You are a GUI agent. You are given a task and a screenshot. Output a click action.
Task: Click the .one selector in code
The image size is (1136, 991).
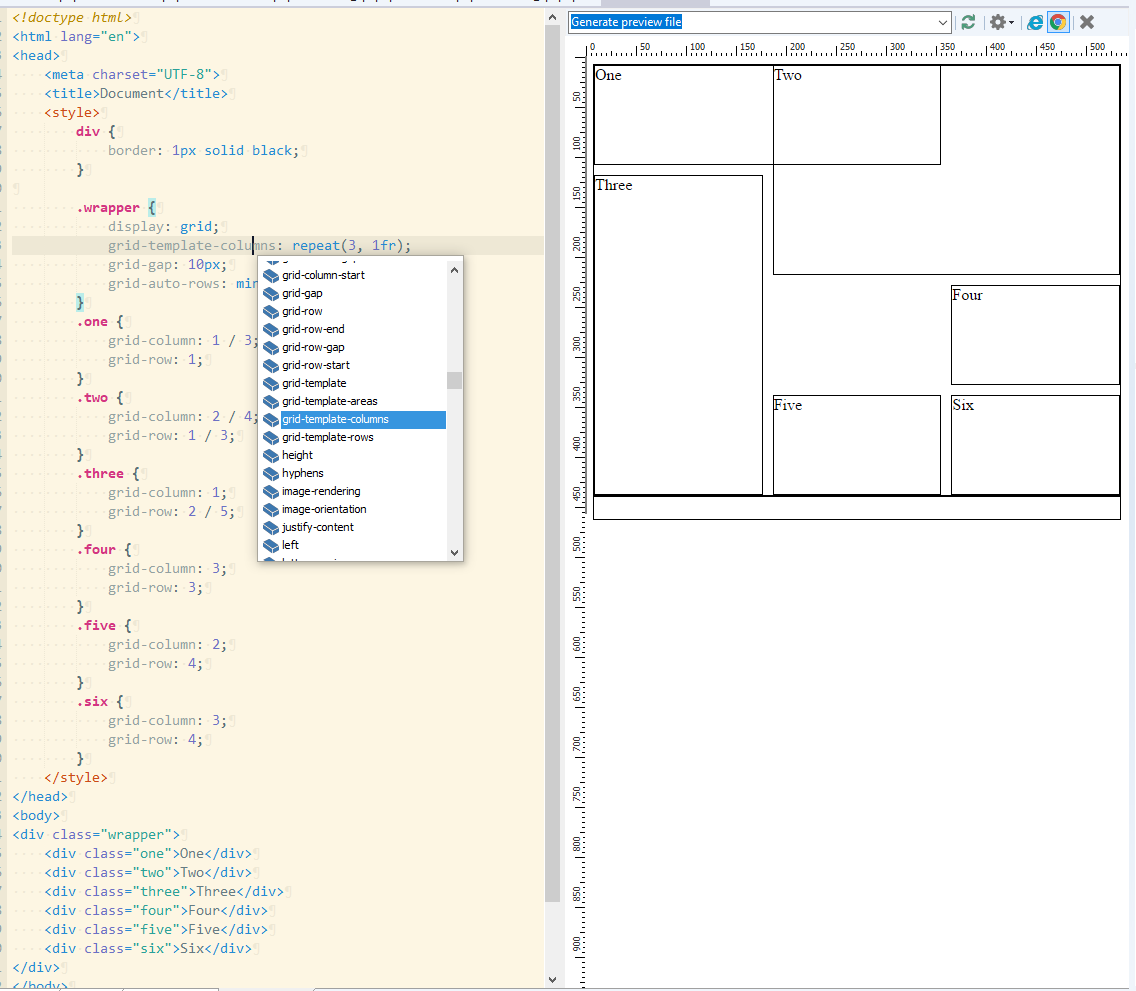pyautogui.click(x=93, y=322)
